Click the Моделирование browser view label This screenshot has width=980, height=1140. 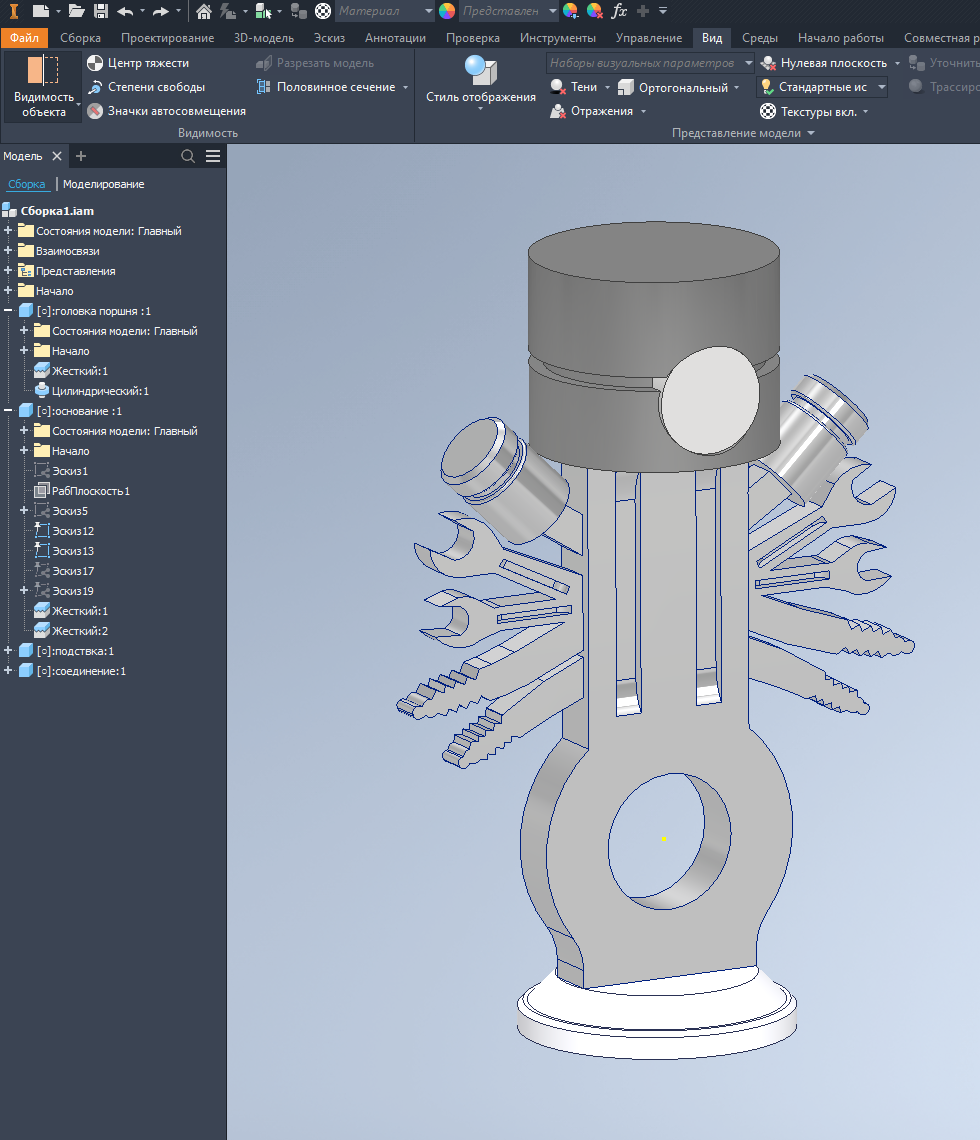pyautogui.click(x=103, y=185)
